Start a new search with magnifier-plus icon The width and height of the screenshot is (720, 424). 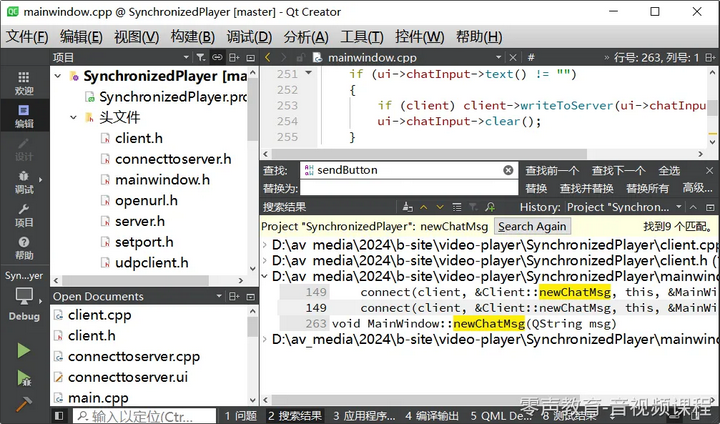coord(490,207)
